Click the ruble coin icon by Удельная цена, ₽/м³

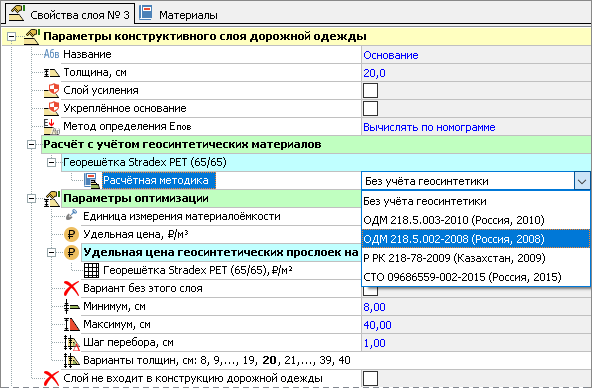click(71, 234)
